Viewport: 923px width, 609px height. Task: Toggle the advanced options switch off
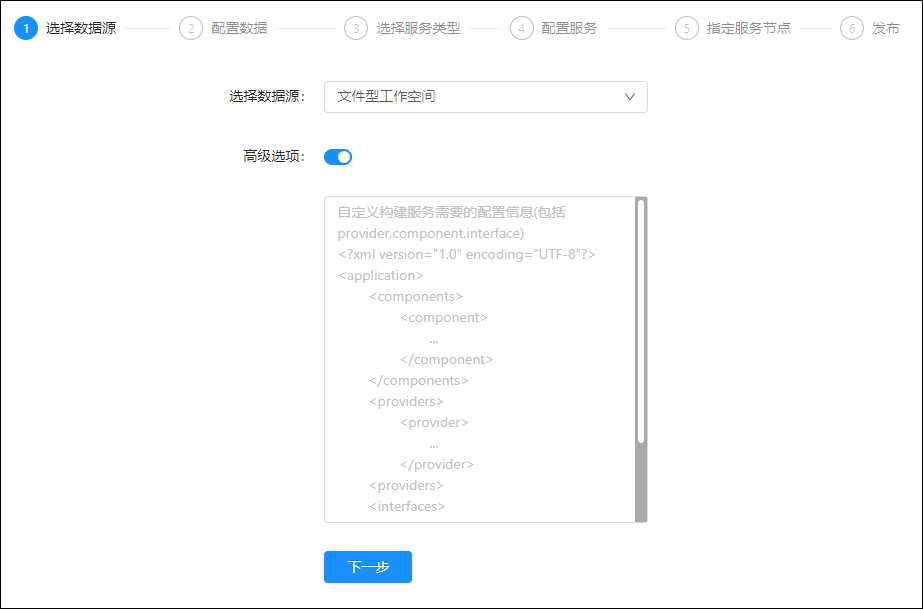[x=337, y=157]
